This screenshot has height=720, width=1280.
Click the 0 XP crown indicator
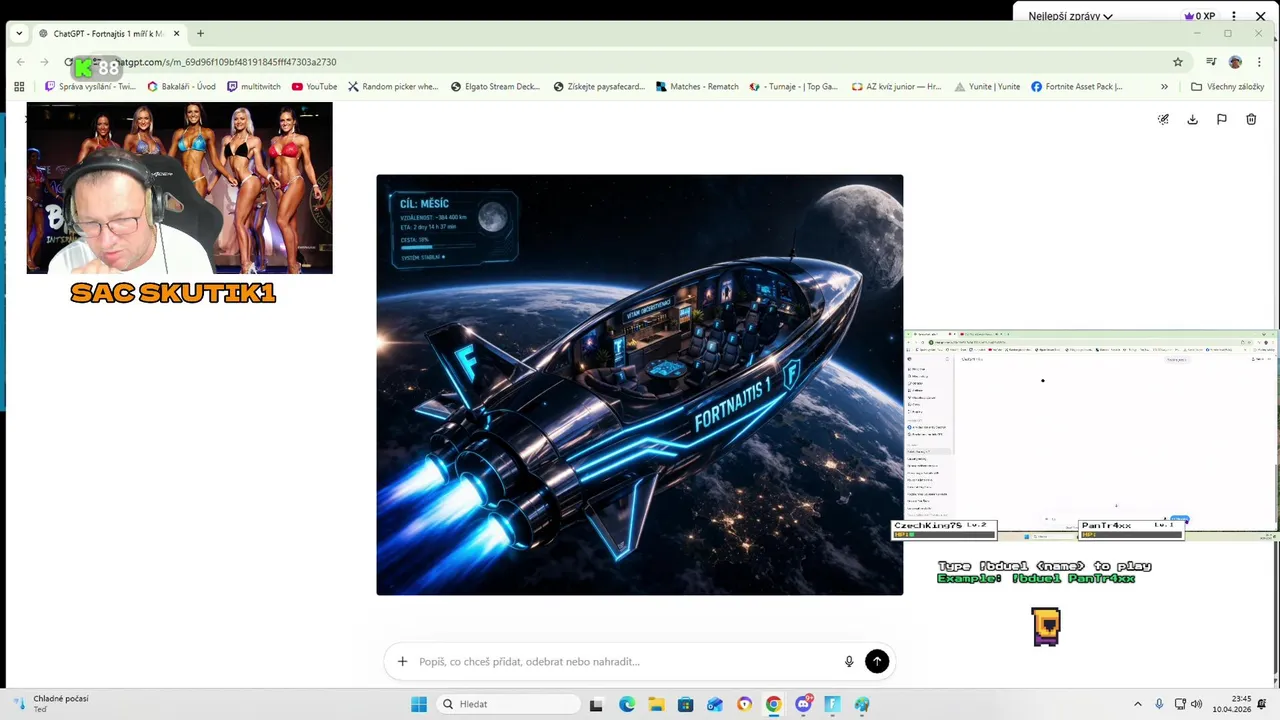[1200, 16]
